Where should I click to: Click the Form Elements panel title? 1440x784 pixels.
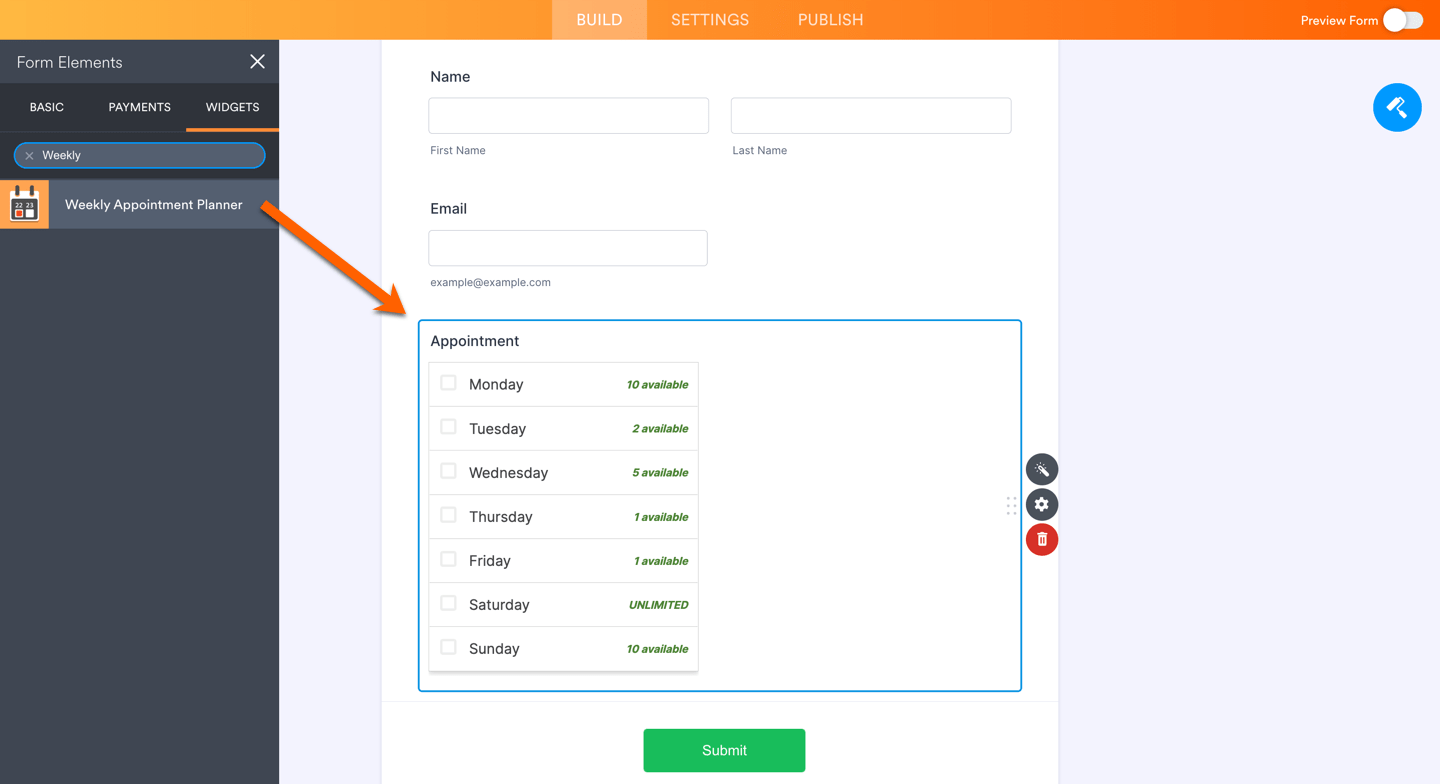click(x=69, y=62)
